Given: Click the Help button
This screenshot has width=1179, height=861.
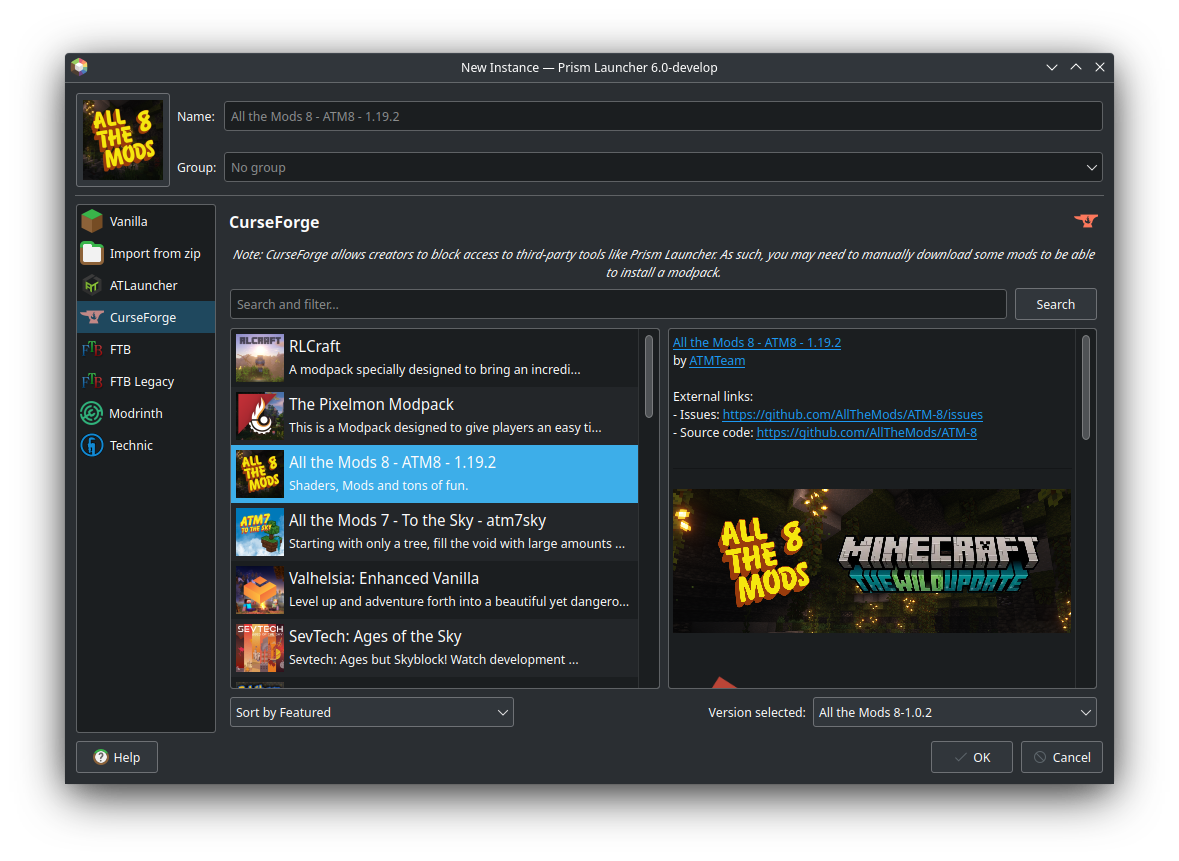Looking at the screenshot, I should pos(117,757).
